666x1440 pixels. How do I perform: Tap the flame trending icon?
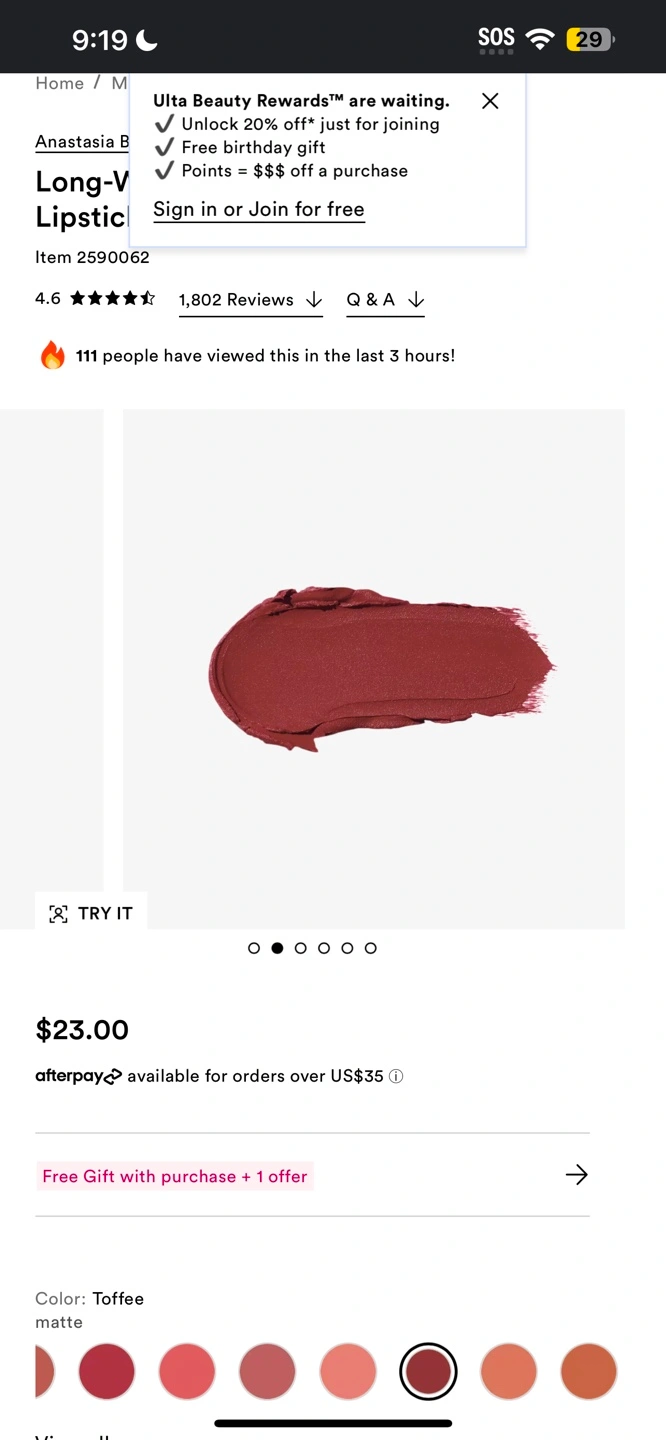click(52, 355)
